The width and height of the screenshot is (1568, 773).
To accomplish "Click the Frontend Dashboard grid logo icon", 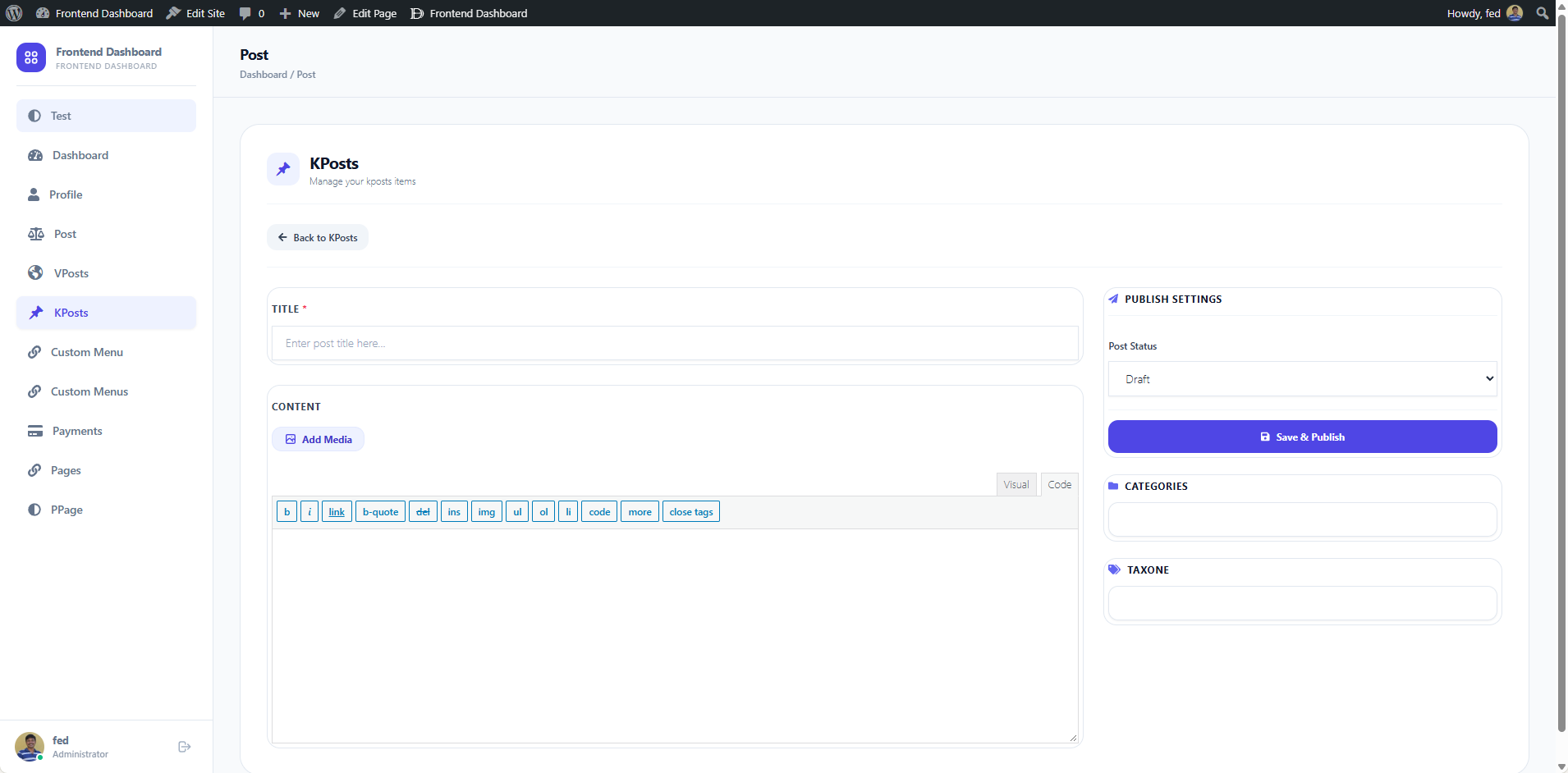I will 31,57.
